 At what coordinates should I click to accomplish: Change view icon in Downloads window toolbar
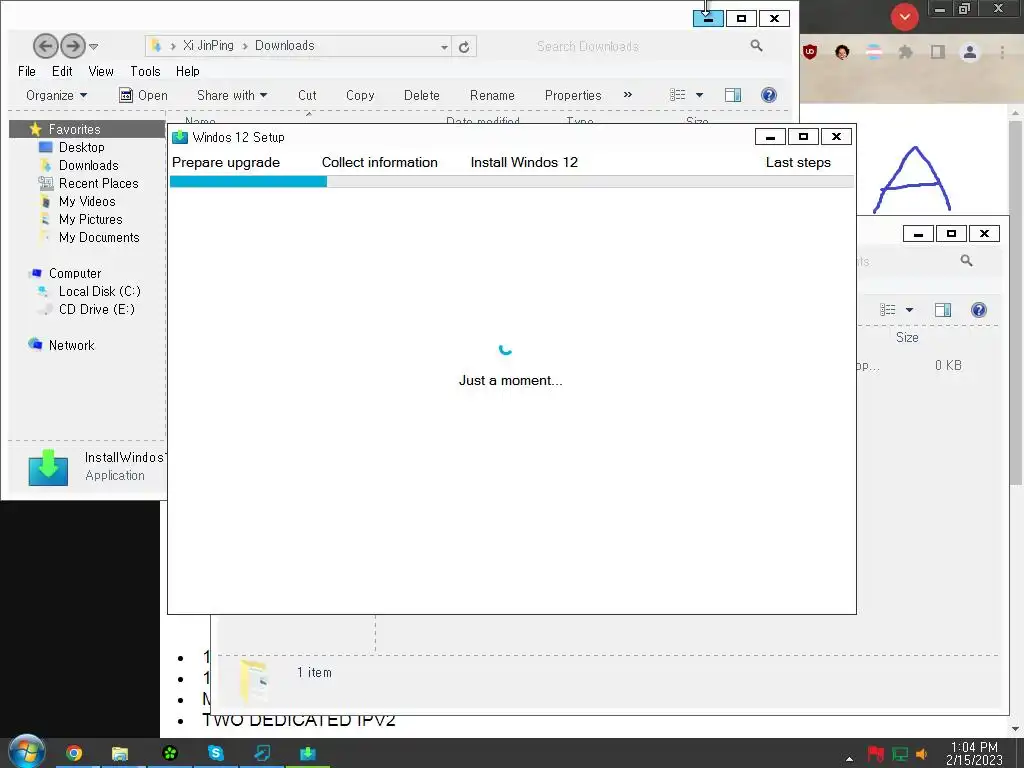pyautogui.click(x=677, y=95)
